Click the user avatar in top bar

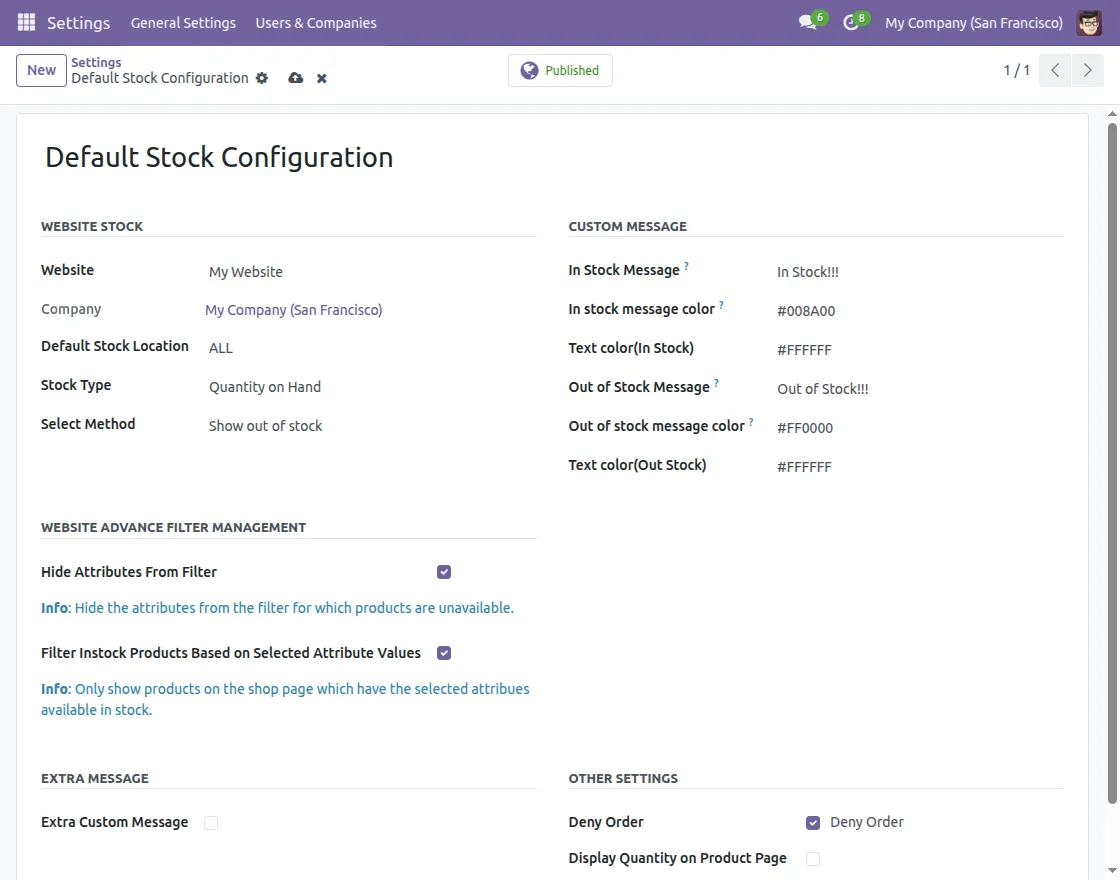click(x=1089, y=22)
